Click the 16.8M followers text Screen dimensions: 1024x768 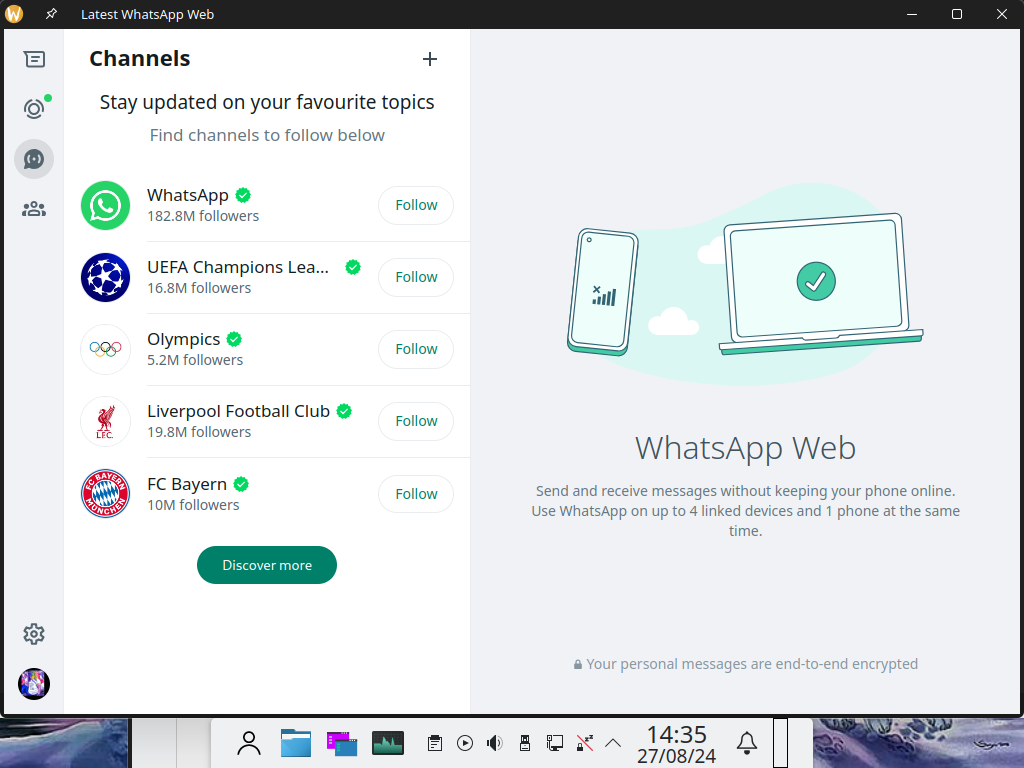pyautogui.click(x=199, y=288)
